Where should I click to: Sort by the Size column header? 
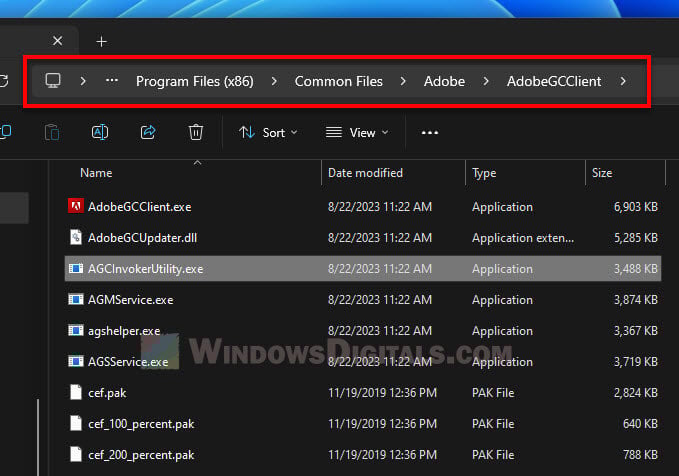602,173
